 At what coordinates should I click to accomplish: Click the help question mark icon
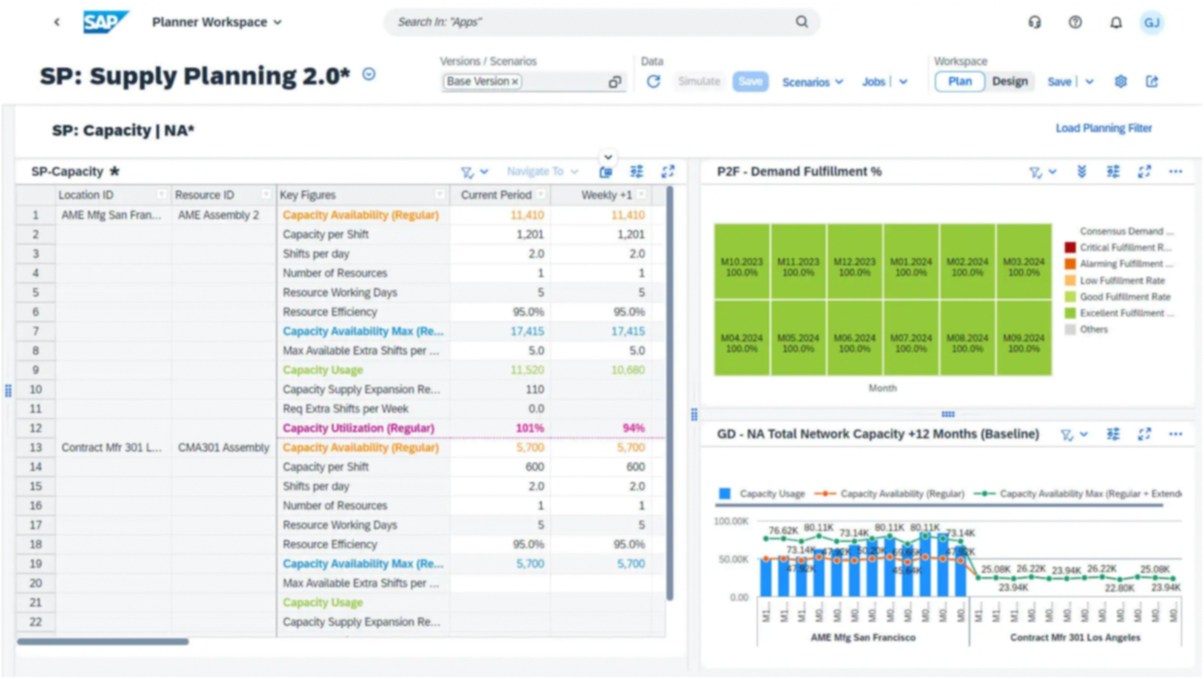(1075, 22)
